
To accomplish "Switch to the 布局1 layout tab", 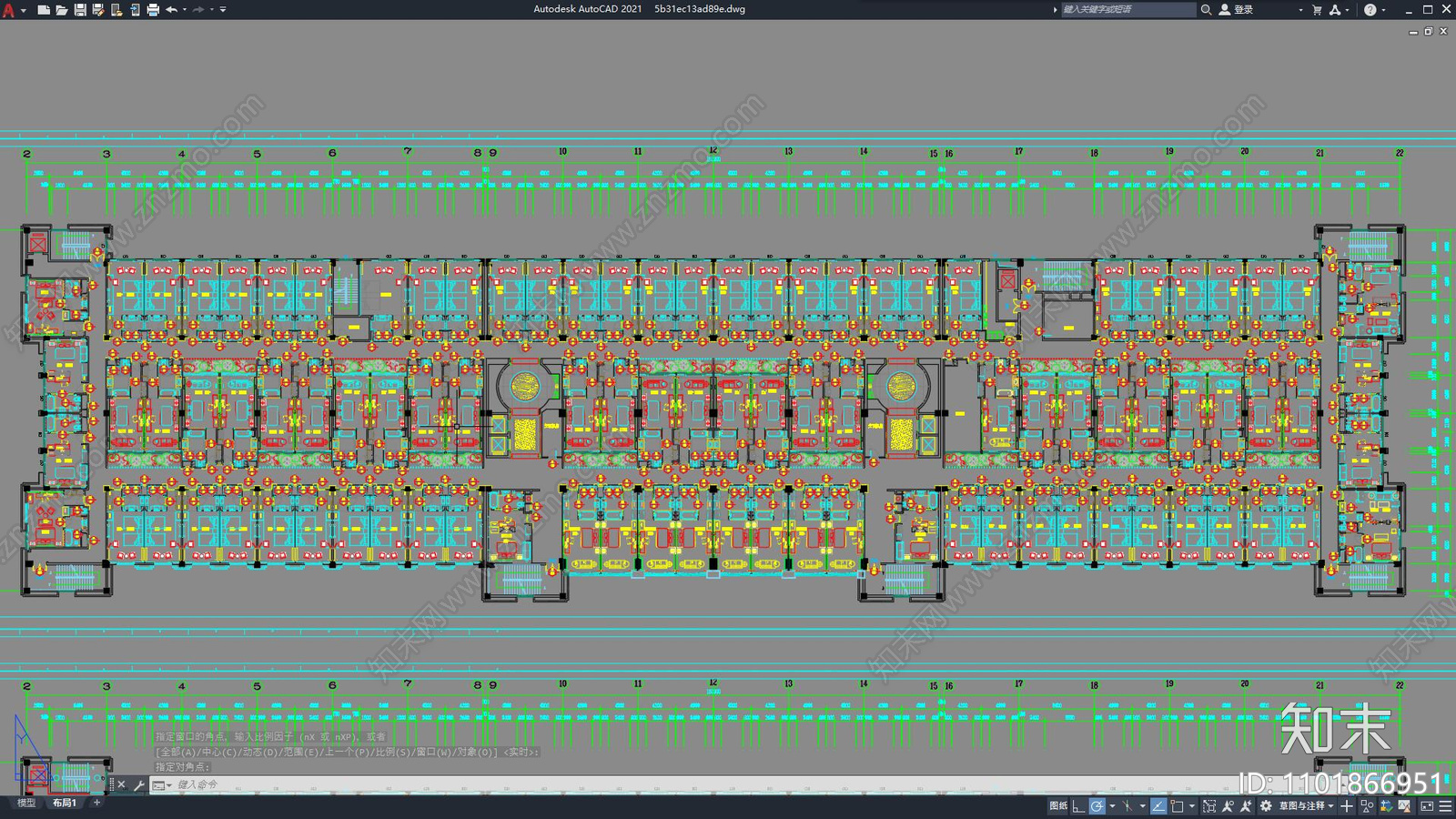I will point(65,803).
